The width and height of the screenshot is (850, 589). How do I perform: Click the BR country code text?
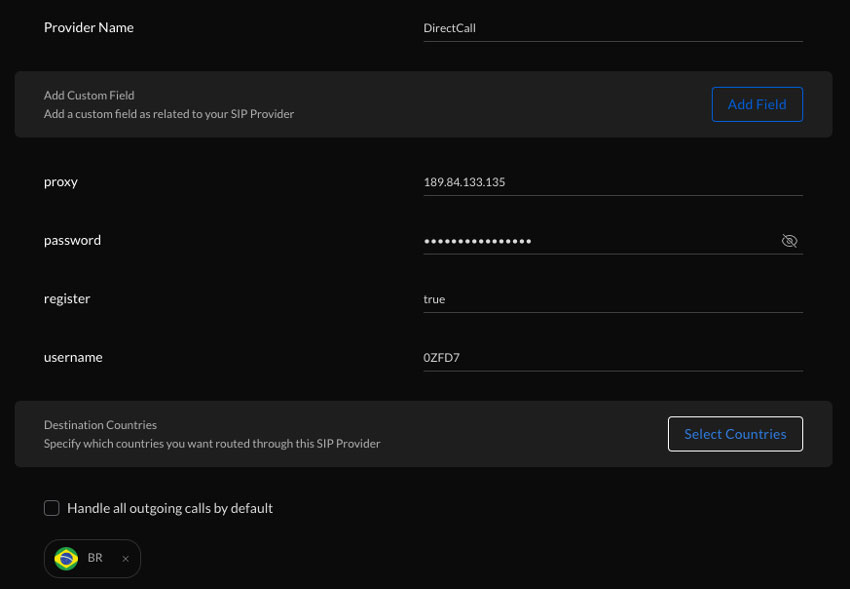click(x=95, y=558)
